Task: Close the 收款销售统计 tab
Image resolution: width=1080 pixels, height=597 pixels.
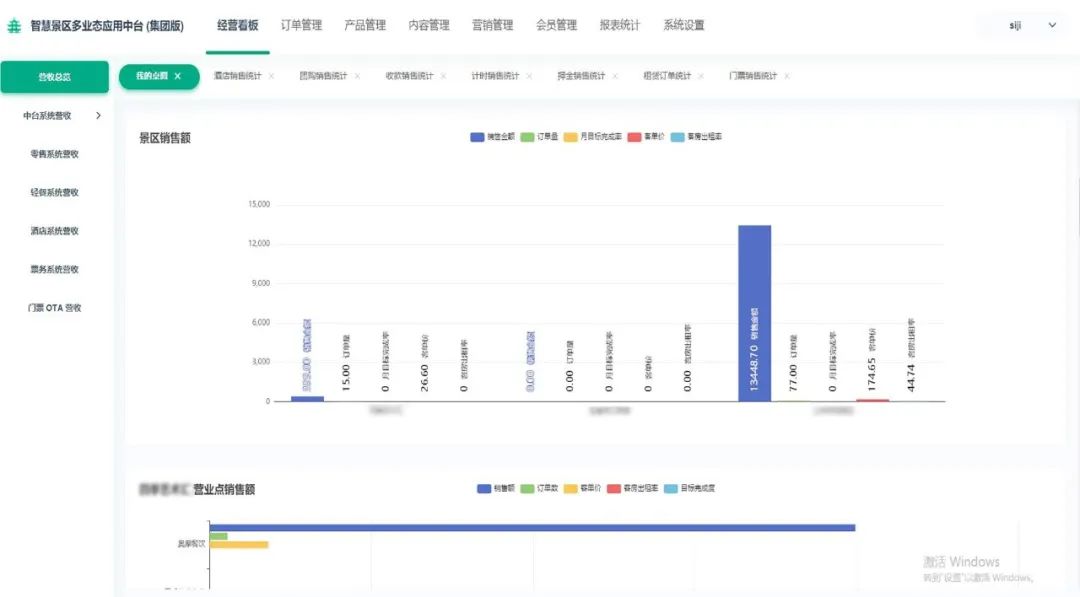Action: pos(443,76)
